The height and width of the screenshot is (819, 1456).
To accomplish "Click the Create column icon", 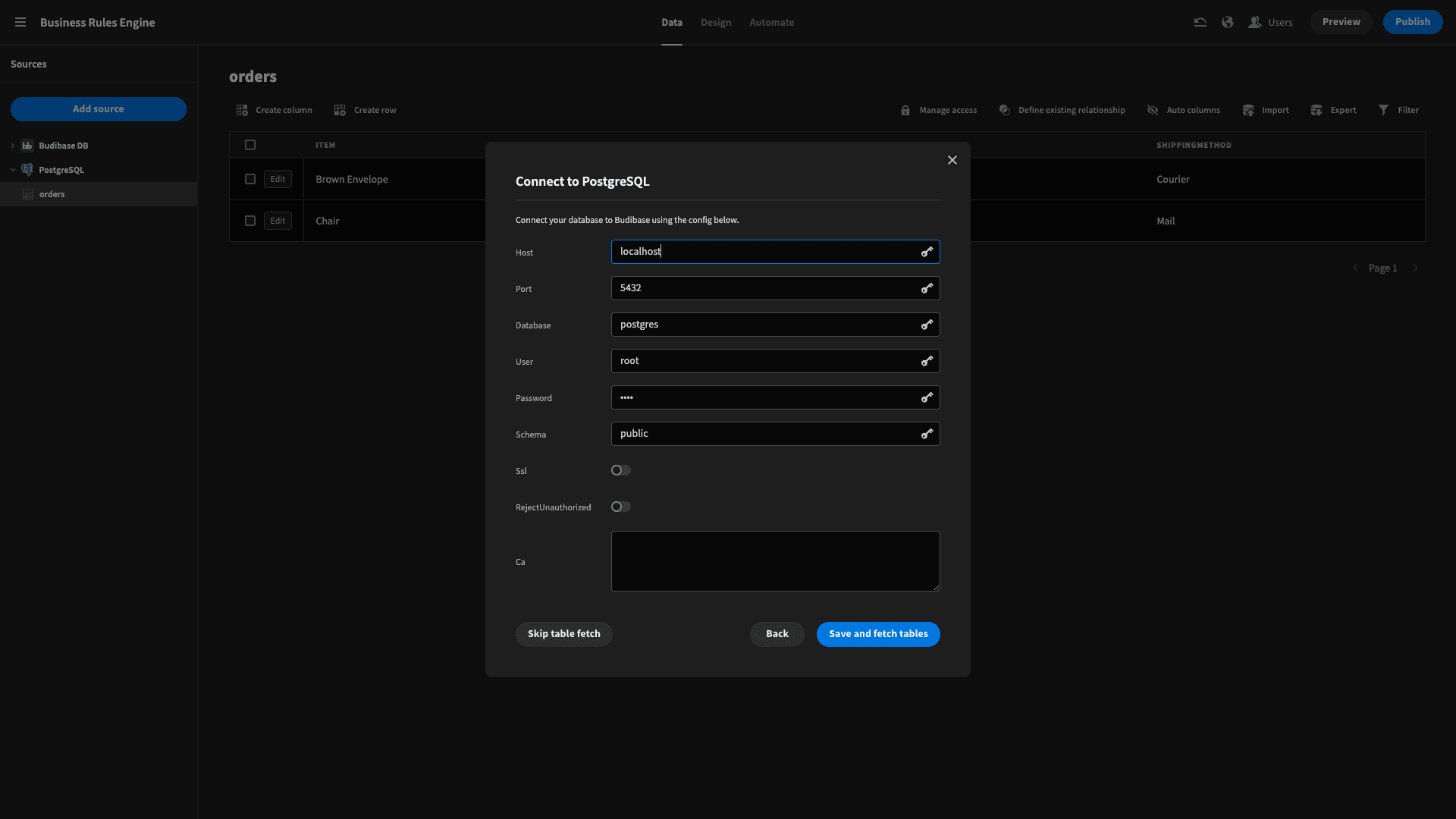I will [x=242, y=110].
